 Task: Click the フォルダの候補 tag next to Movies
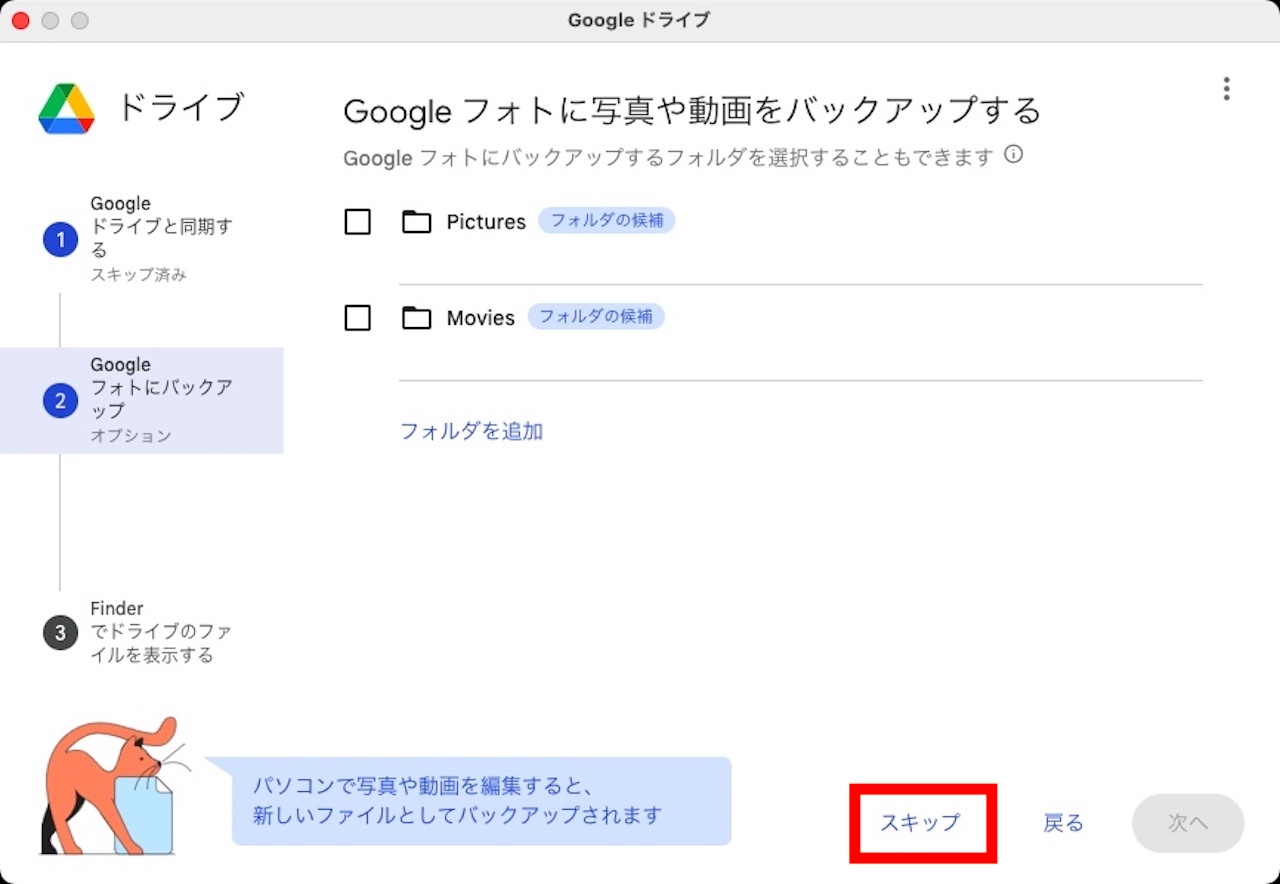coord(596,317)
